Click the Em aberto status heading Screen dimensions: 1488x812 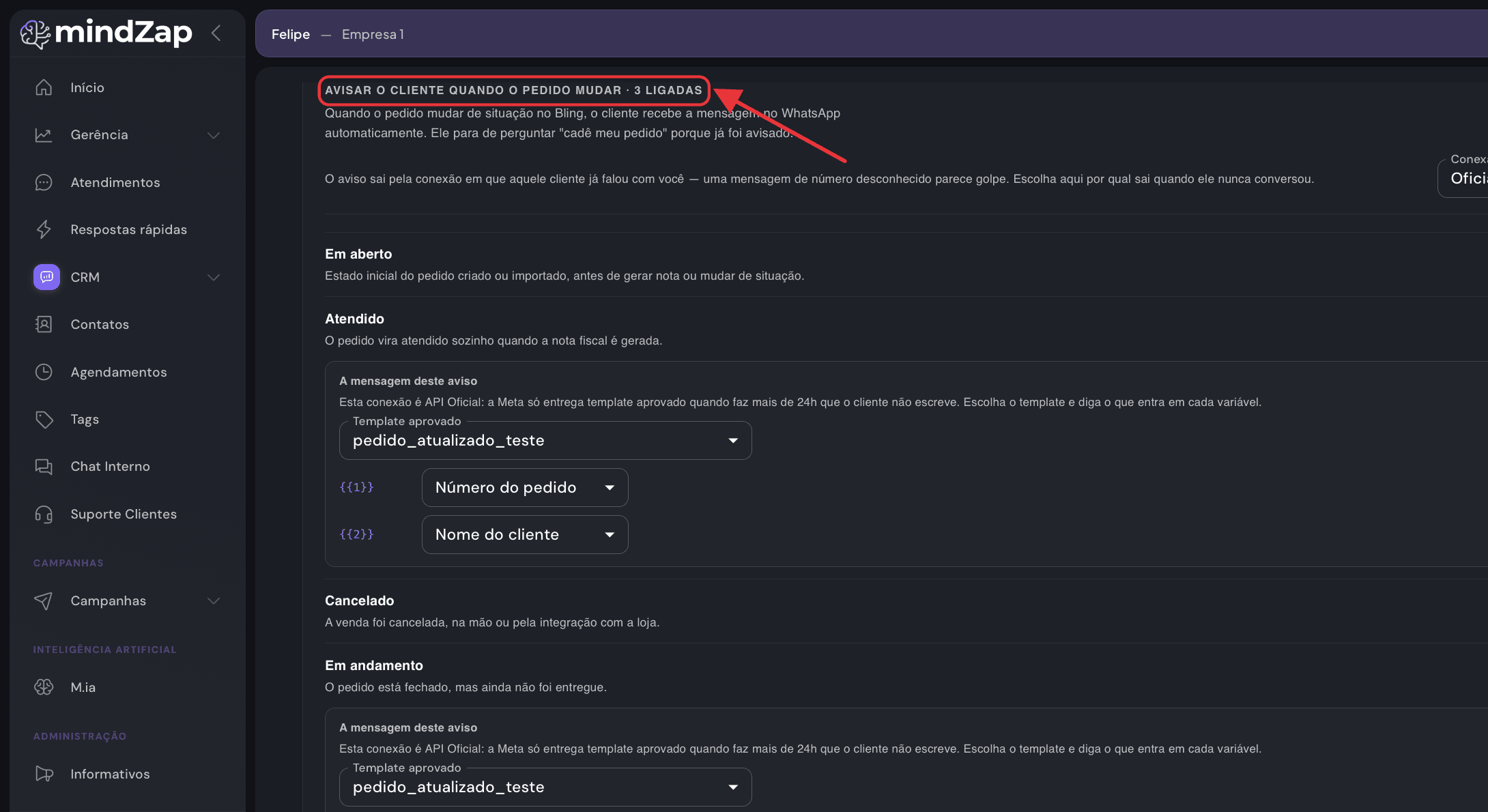[358, 254]
